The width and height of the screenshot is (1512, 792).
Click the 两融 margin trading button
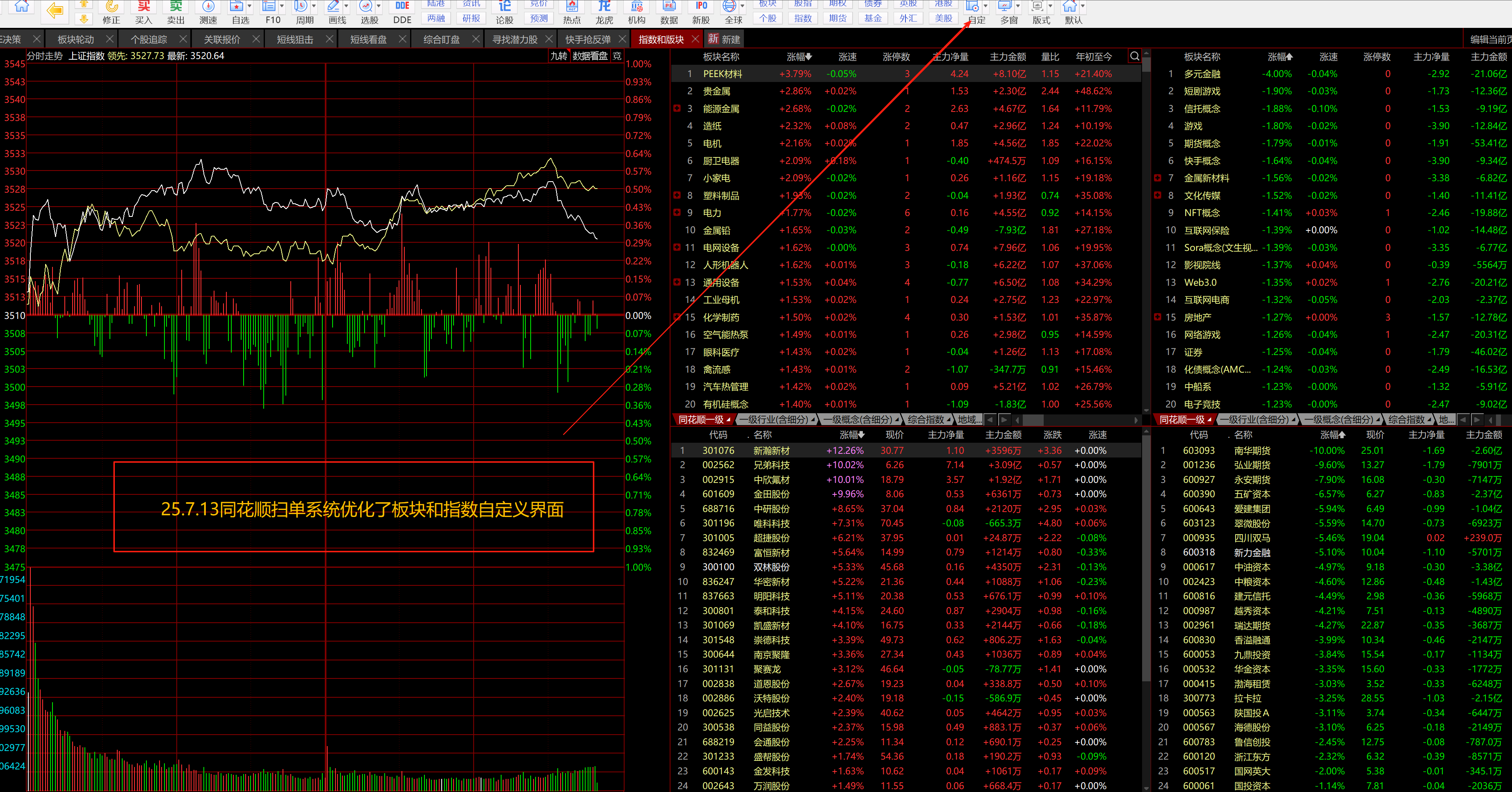tap(436, 18)
